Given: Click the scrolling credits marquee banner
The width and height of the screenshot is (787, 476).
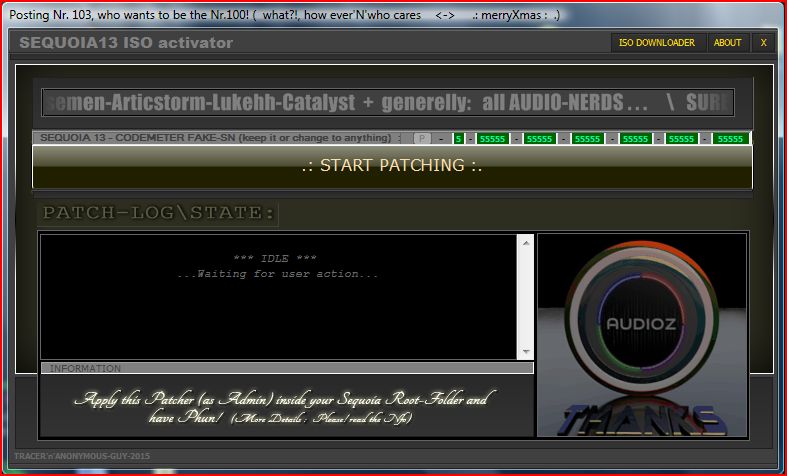Looking at the screenshot, I should coord(388,102).
